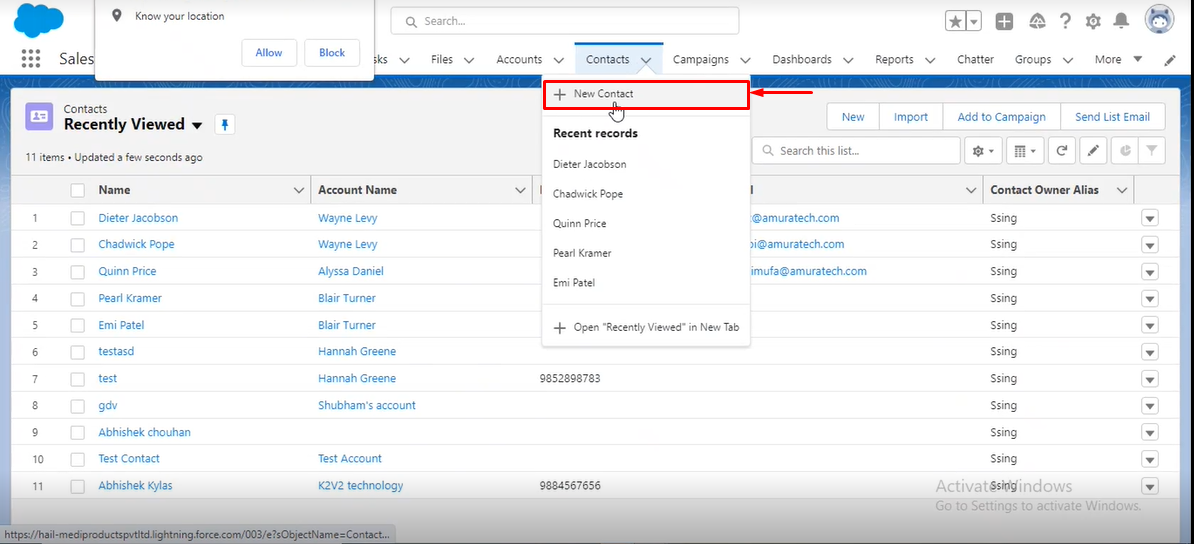Viewport: 1194px width, 544px height.
Task: Open the Display As table dropdown
Action: pos(1025,151)
